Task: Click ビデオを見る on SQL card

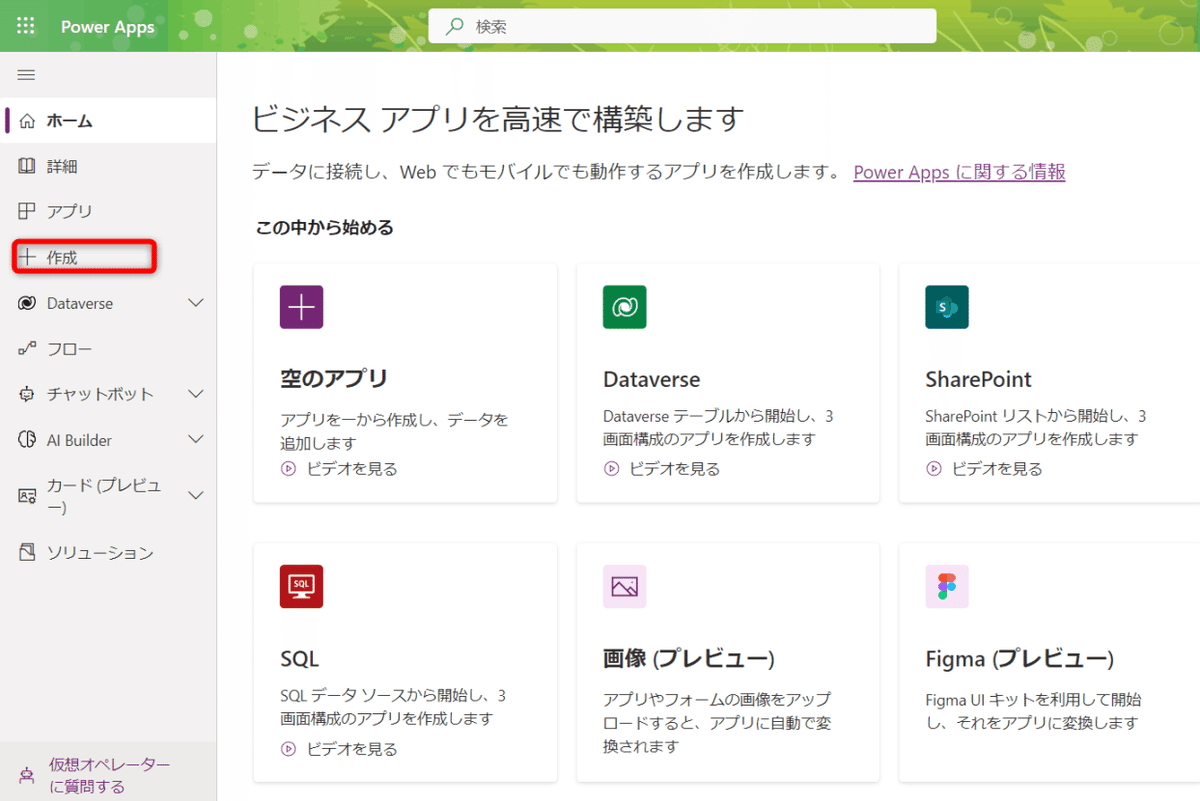Action: coord(352,748)
